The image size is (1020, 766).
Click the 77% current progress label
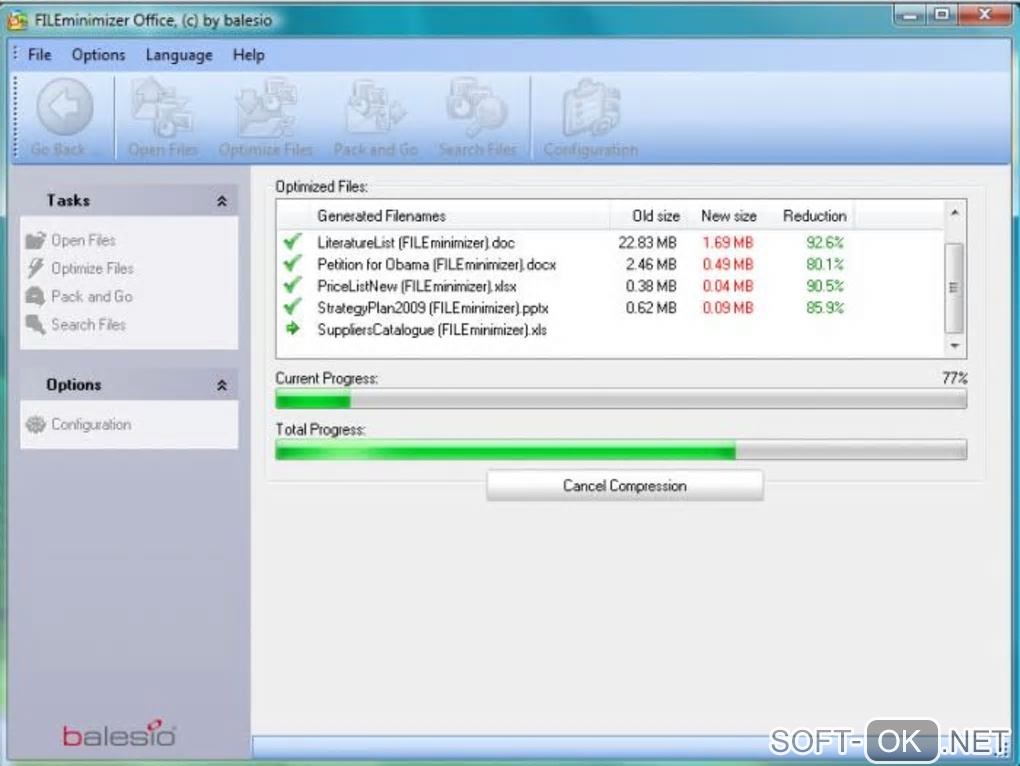[x=954, y=378]
